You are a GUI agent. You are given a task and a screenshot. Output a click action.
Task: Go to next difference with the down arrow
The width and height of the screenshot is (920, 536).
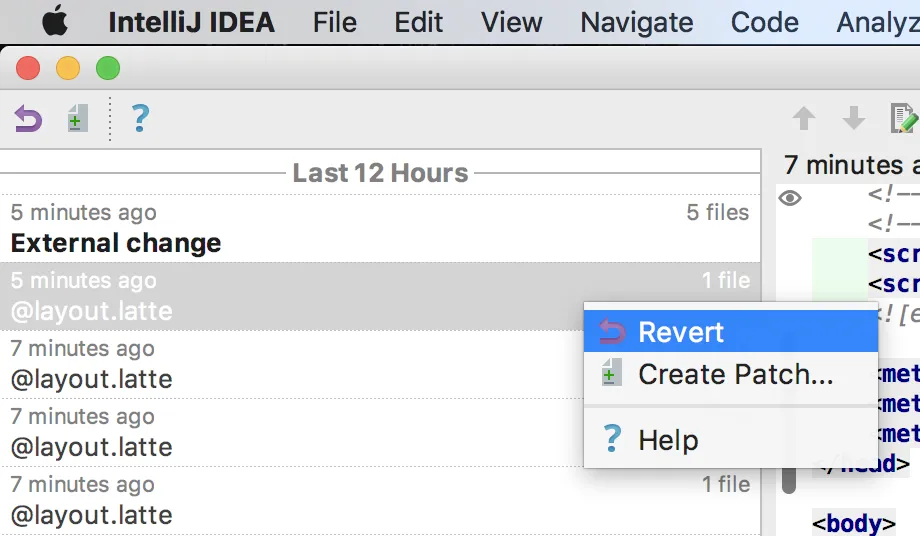[853, 120]
